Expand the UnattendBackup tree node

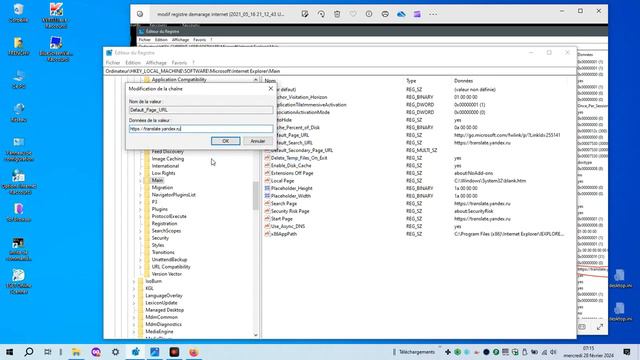(x=140, y=260)
